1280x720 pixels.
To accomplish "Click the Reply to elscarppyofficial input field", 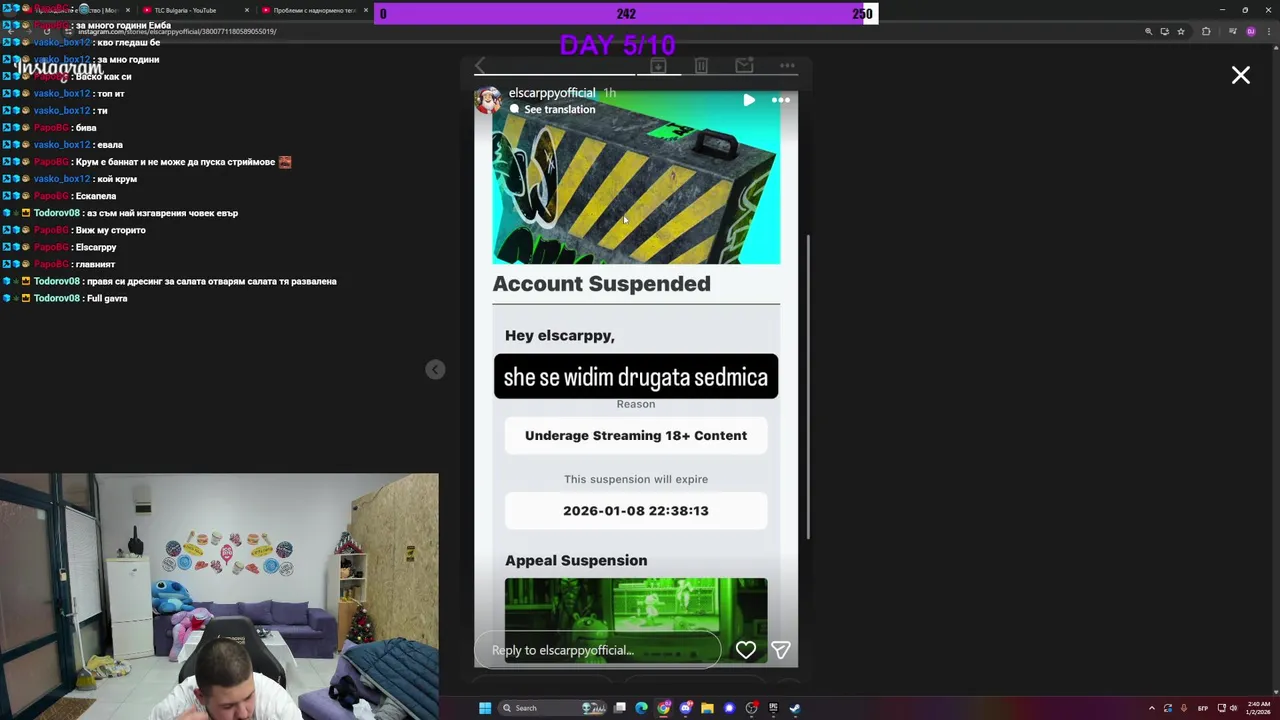I will (600, 650).
